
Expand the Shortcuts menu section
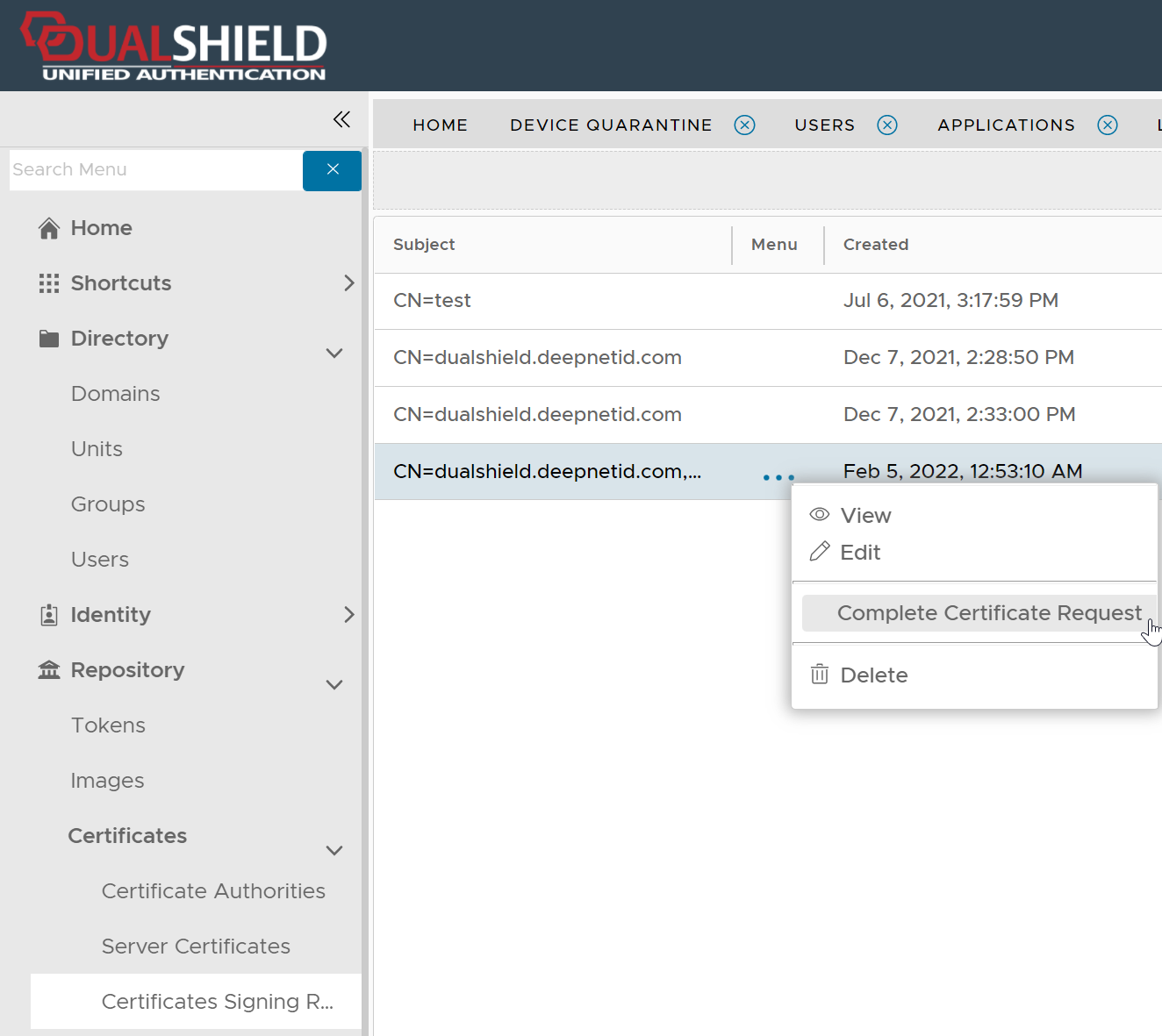click(348, 283)
